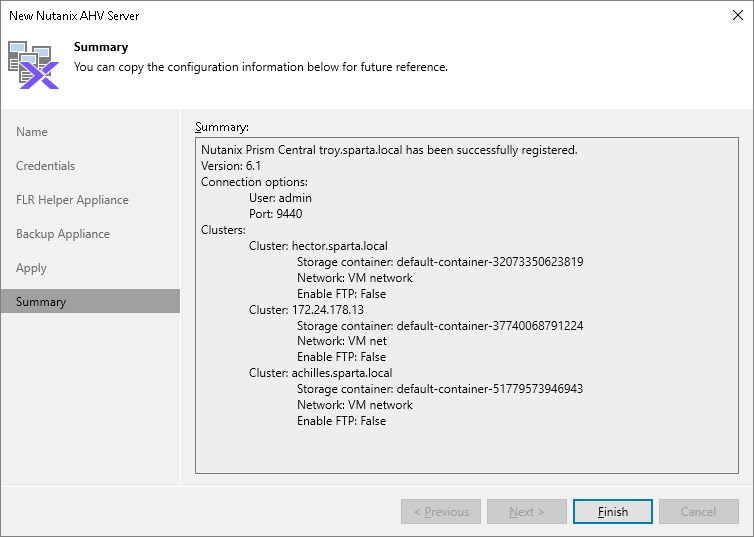Select the Backup Appliance step

[63, 234]
